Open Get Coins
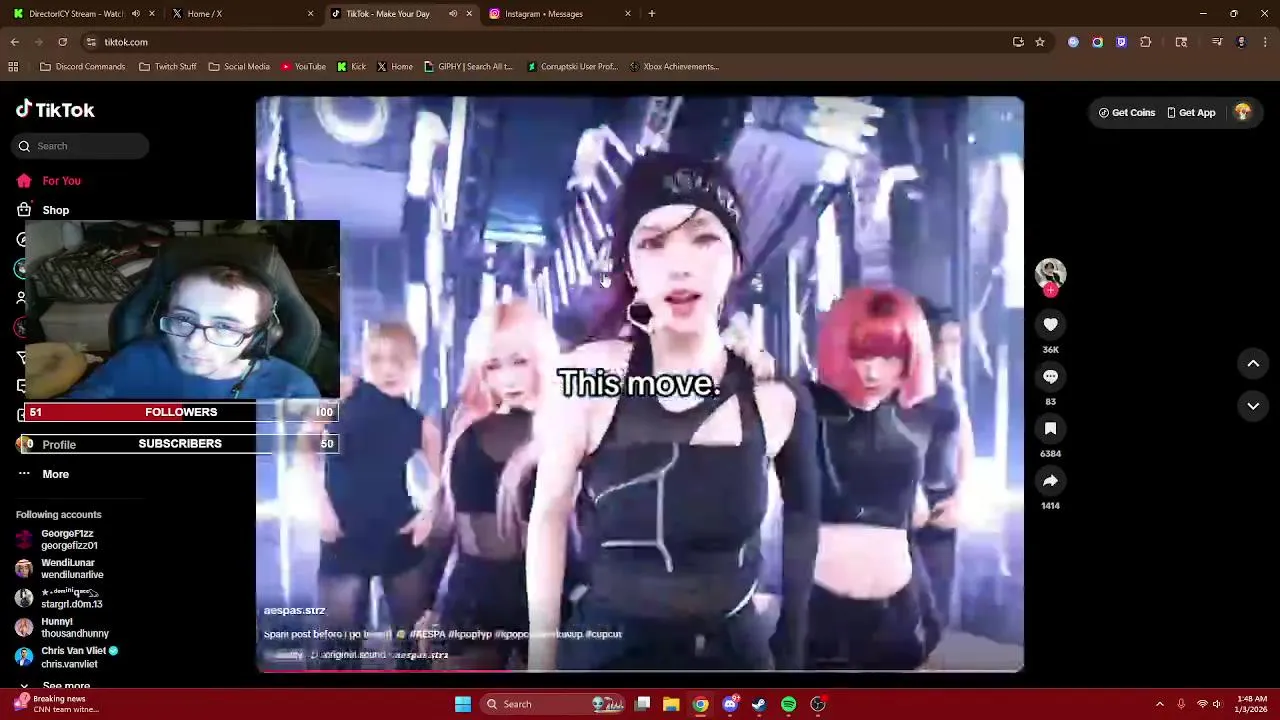This screenshot has width=1280, height=720. tap(1127, 113)
